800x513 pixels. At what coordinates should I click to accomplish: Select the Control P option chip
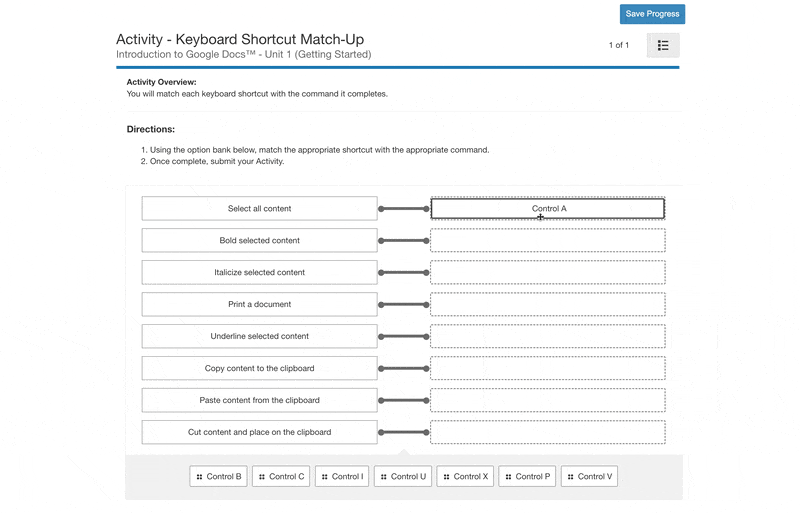528,476
